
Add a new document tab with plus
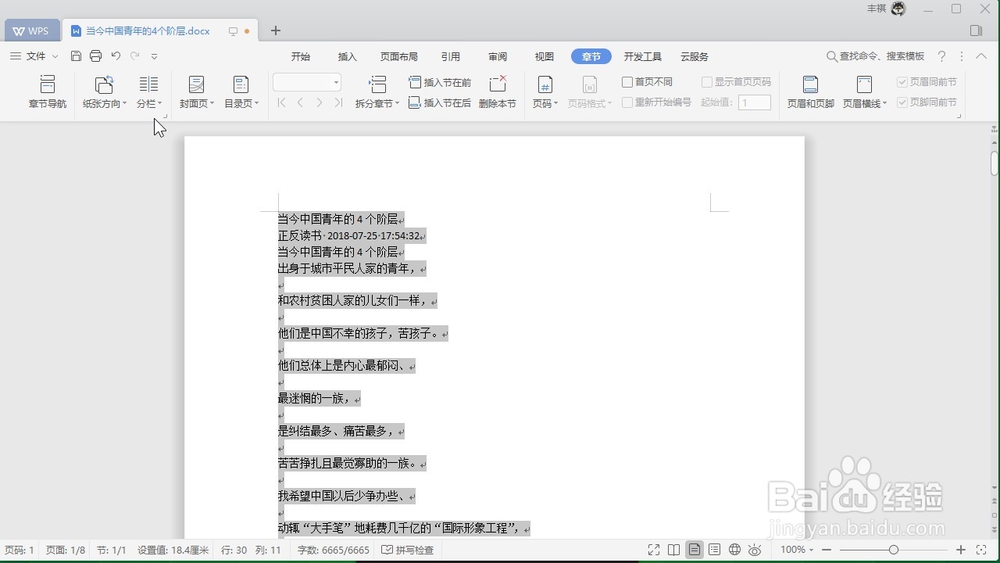276,31
